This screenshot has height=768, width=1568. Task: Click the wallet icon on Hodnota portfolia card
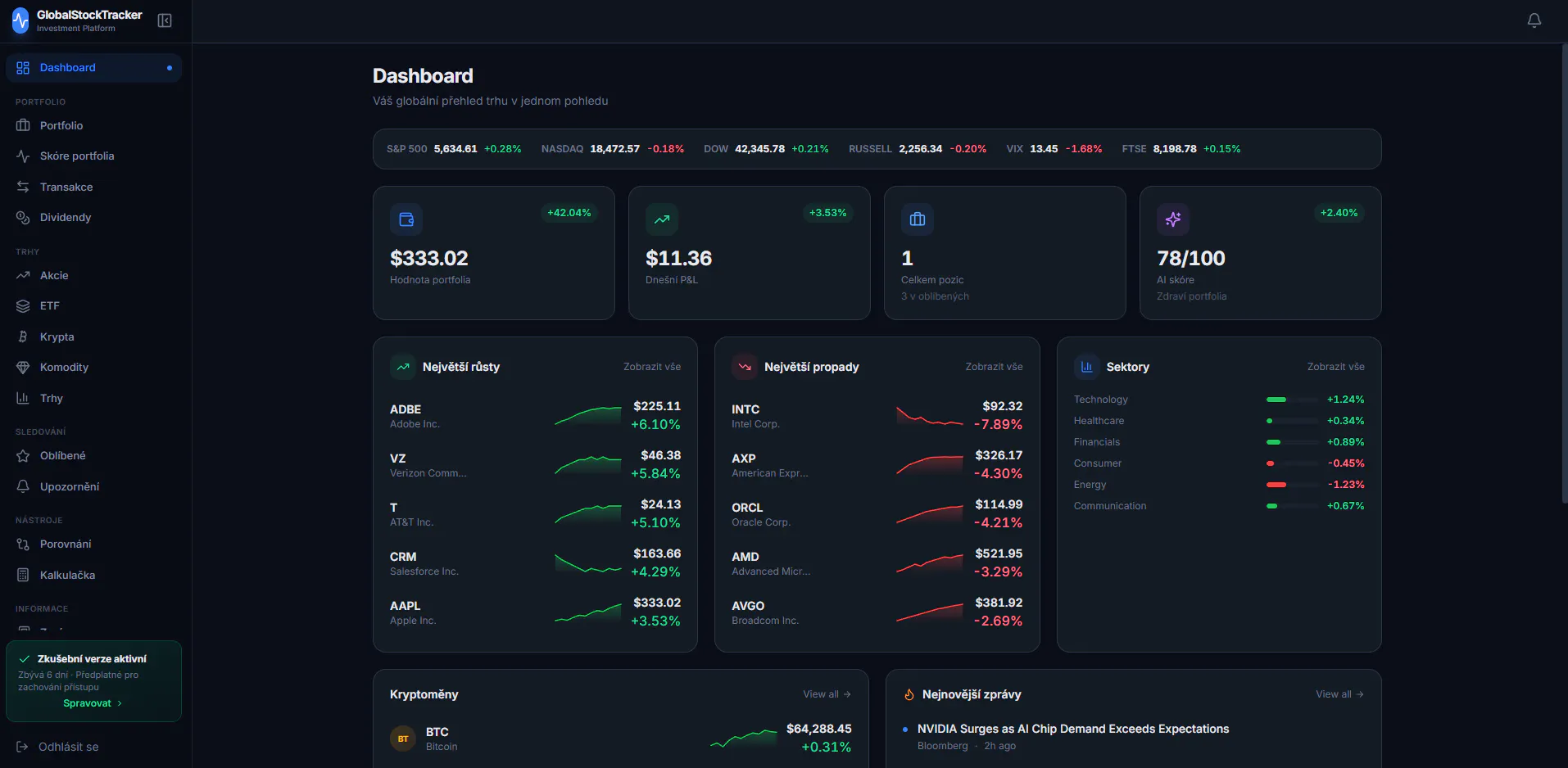coord(406,219)
